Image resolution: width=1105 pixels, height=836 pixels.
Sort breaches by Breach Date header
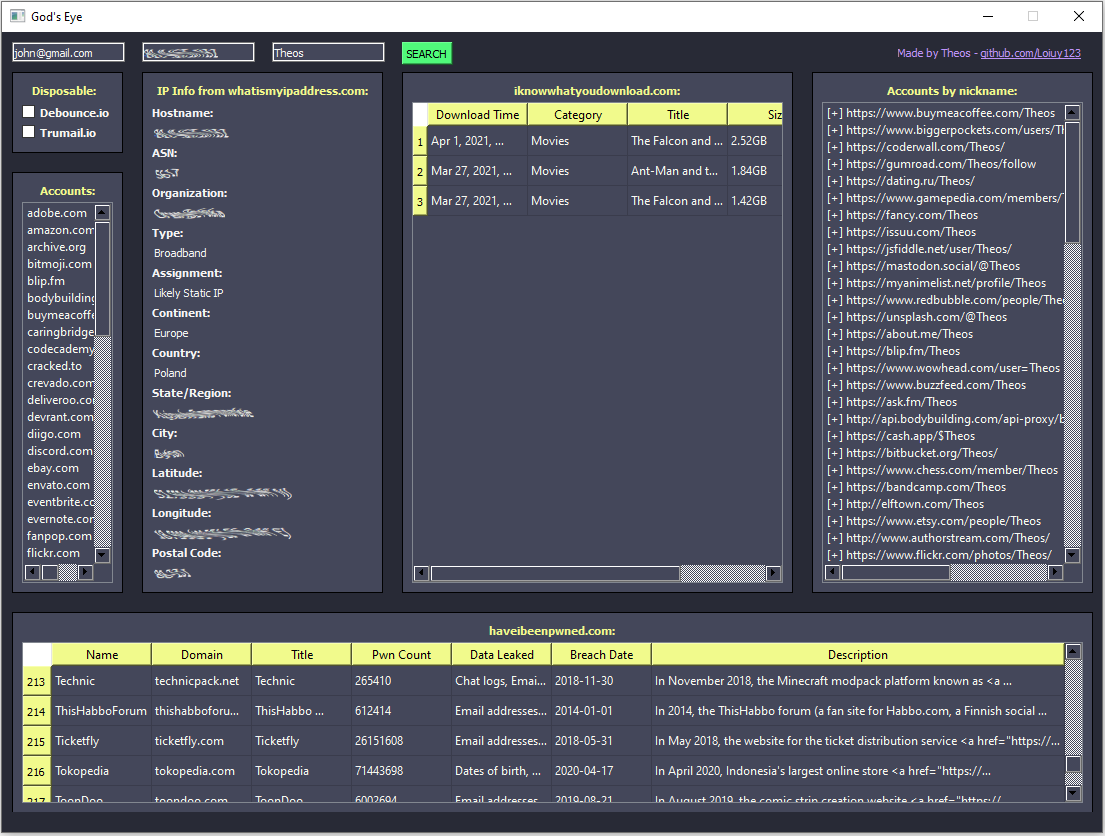click(601, 654)
